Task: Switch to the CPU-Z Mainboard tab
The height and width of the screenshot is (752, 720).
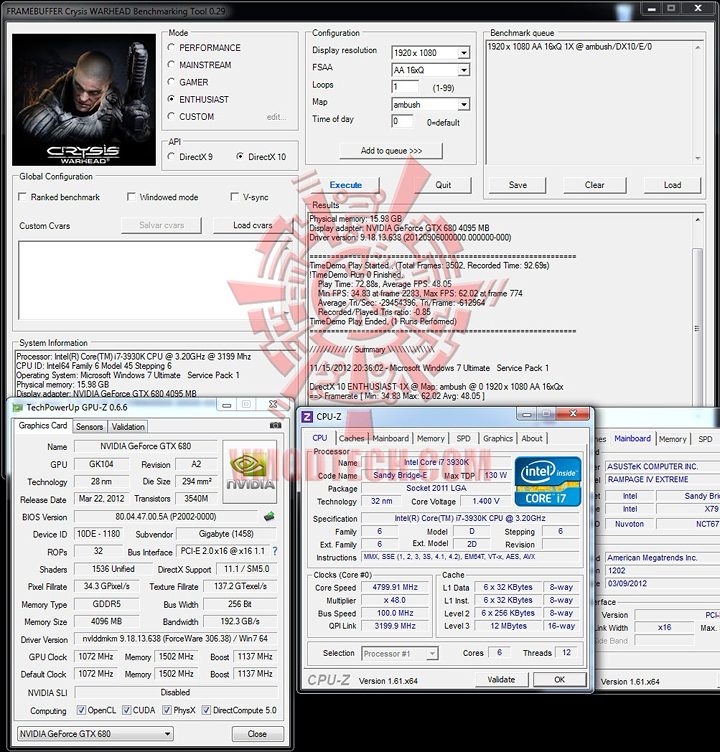Action: pos(390,438)
